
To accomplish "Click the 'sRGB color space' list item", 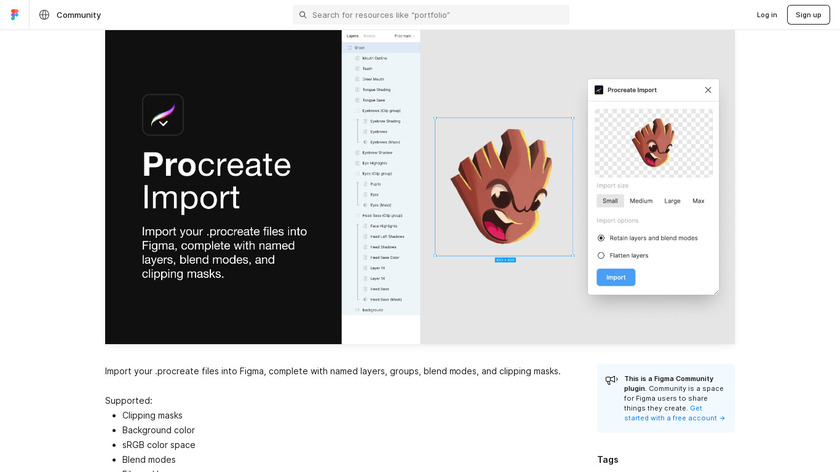I will [159, 445].
